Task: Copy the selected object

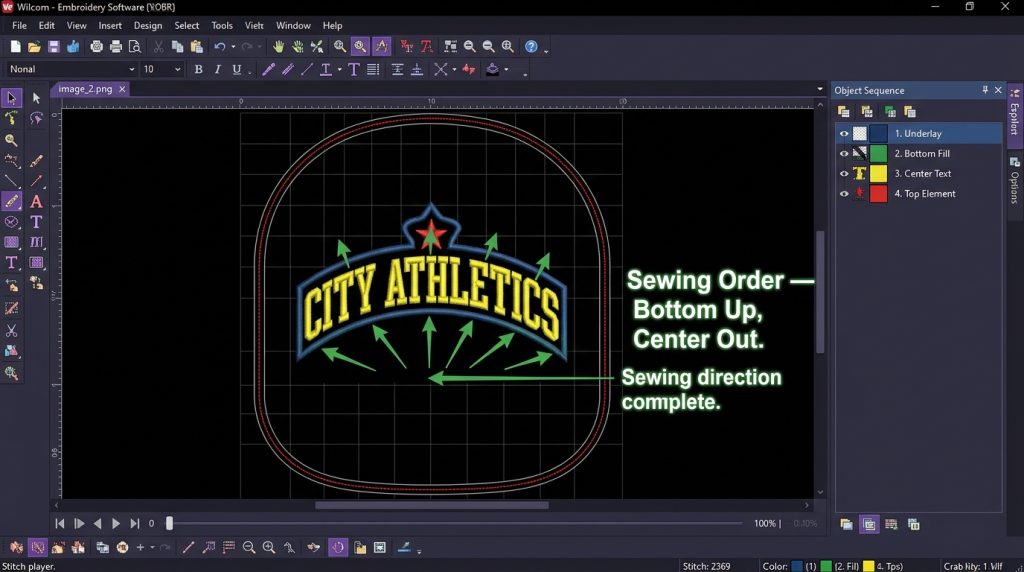Action: point(177,46)
